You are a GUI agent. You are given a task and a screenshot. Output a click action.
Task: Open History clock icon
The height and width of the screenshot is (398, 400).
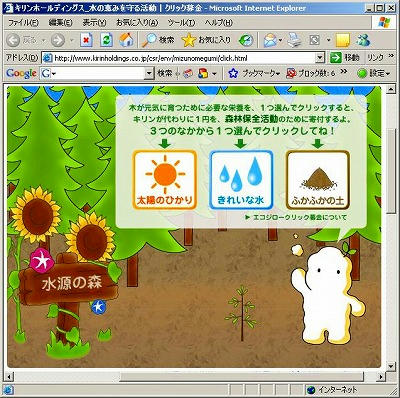tap(246, 41)
